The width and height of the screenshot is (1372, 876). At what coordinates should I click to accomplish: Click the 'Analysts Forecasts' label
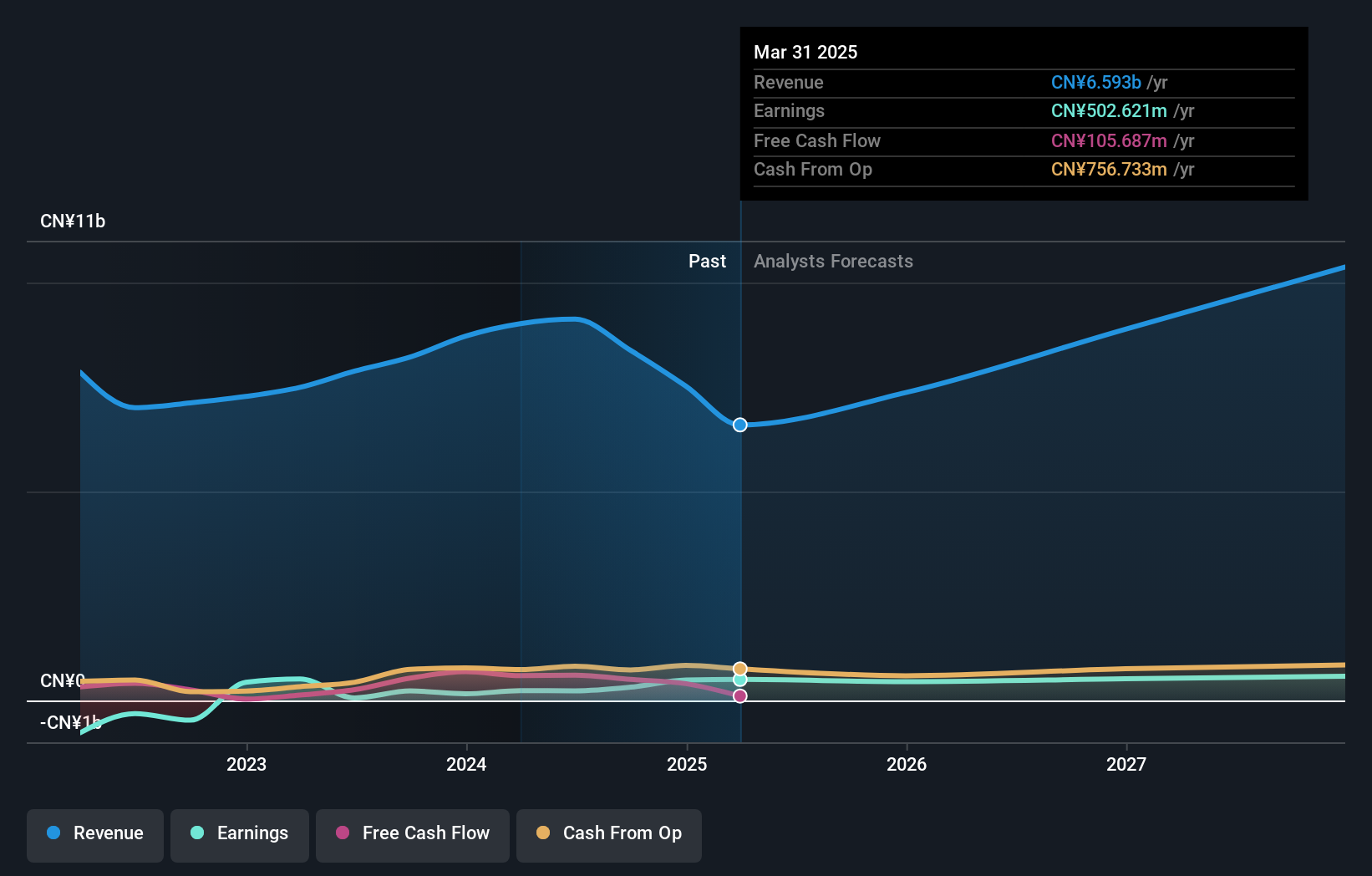(x=833, y=262)
